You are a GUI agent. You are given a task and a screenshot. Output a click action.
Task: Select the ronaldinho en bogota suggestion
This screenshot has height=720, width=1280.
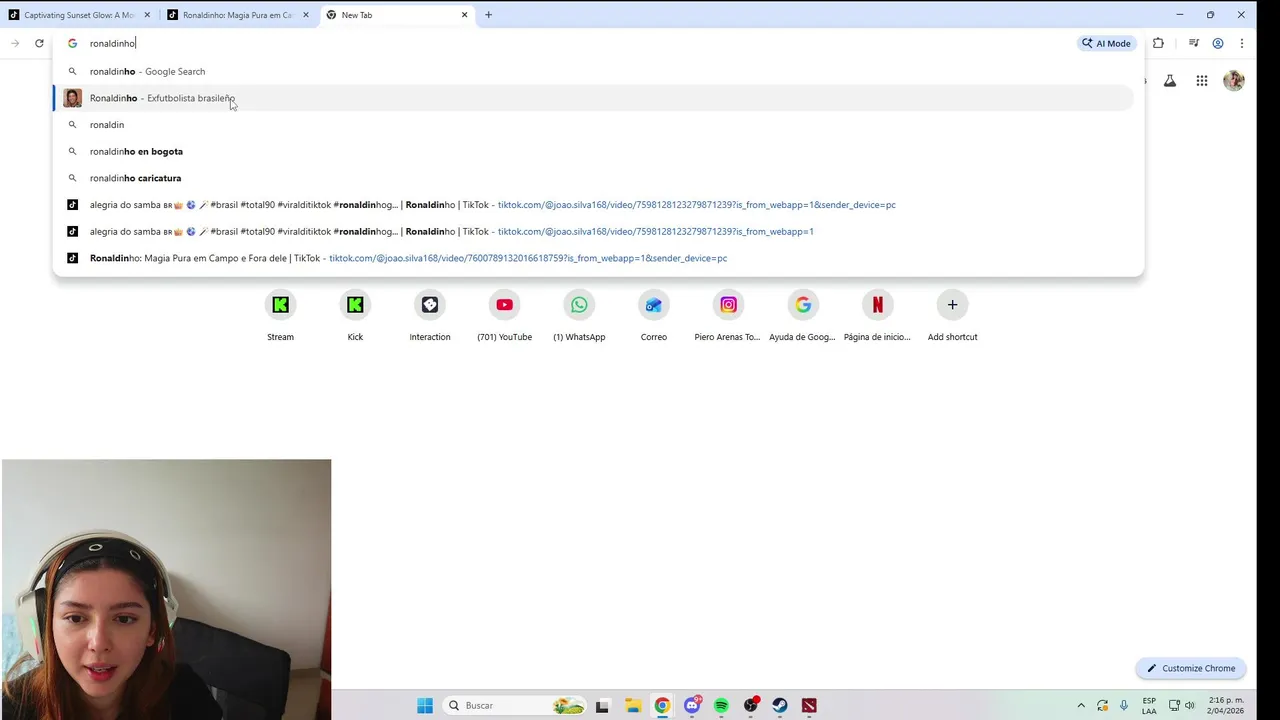tap(593, 151)
